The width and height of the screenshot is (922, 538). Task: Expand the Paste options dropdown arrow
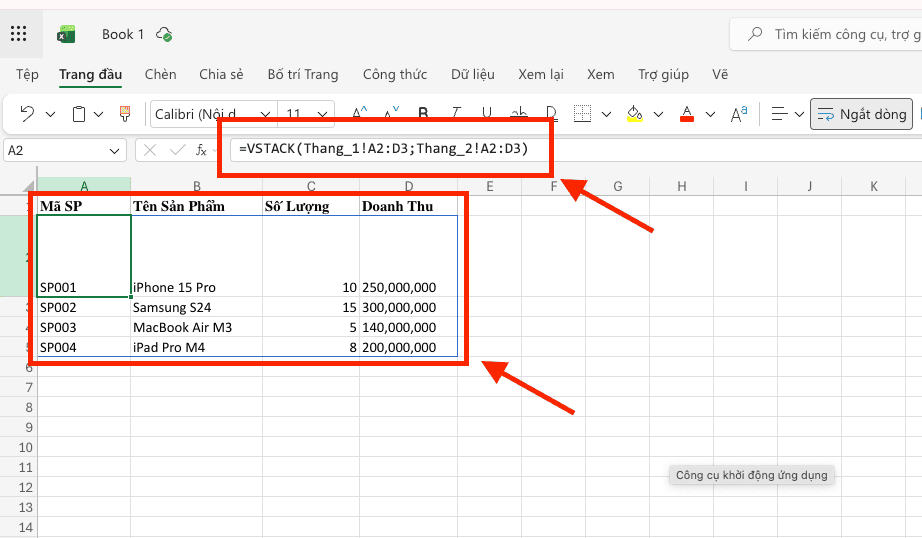pyautogui.click(x=99, y=114)
